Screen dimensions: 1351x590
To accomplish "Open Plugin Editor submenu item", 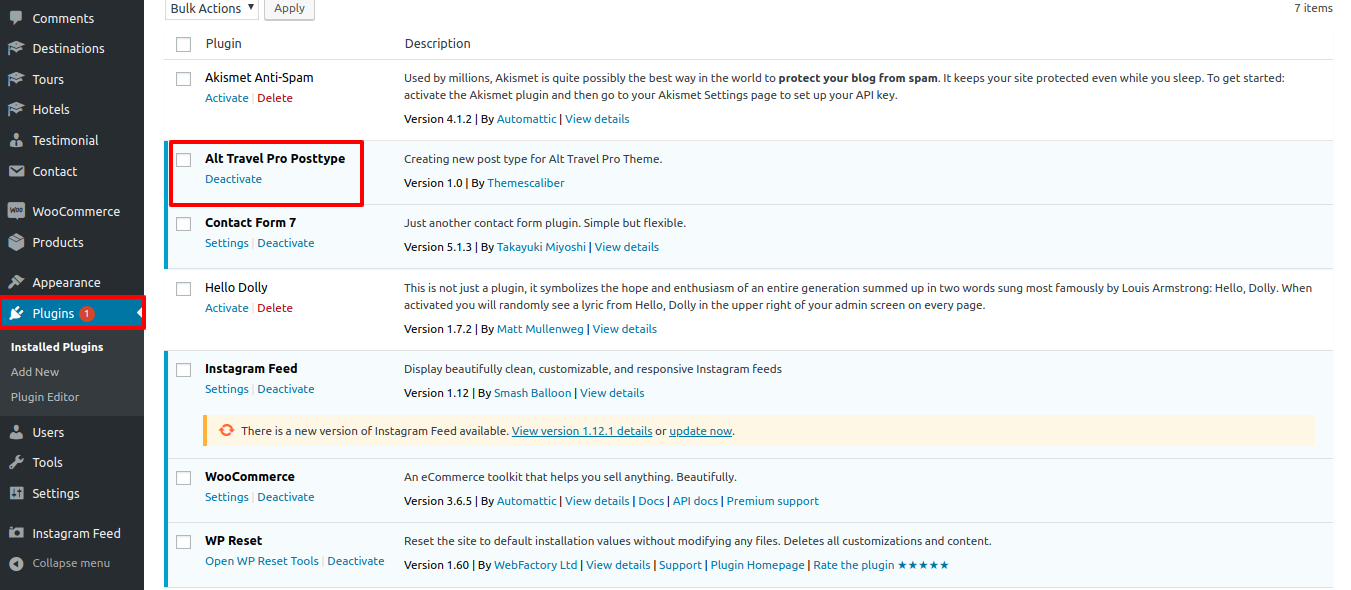I will (45, 397).
